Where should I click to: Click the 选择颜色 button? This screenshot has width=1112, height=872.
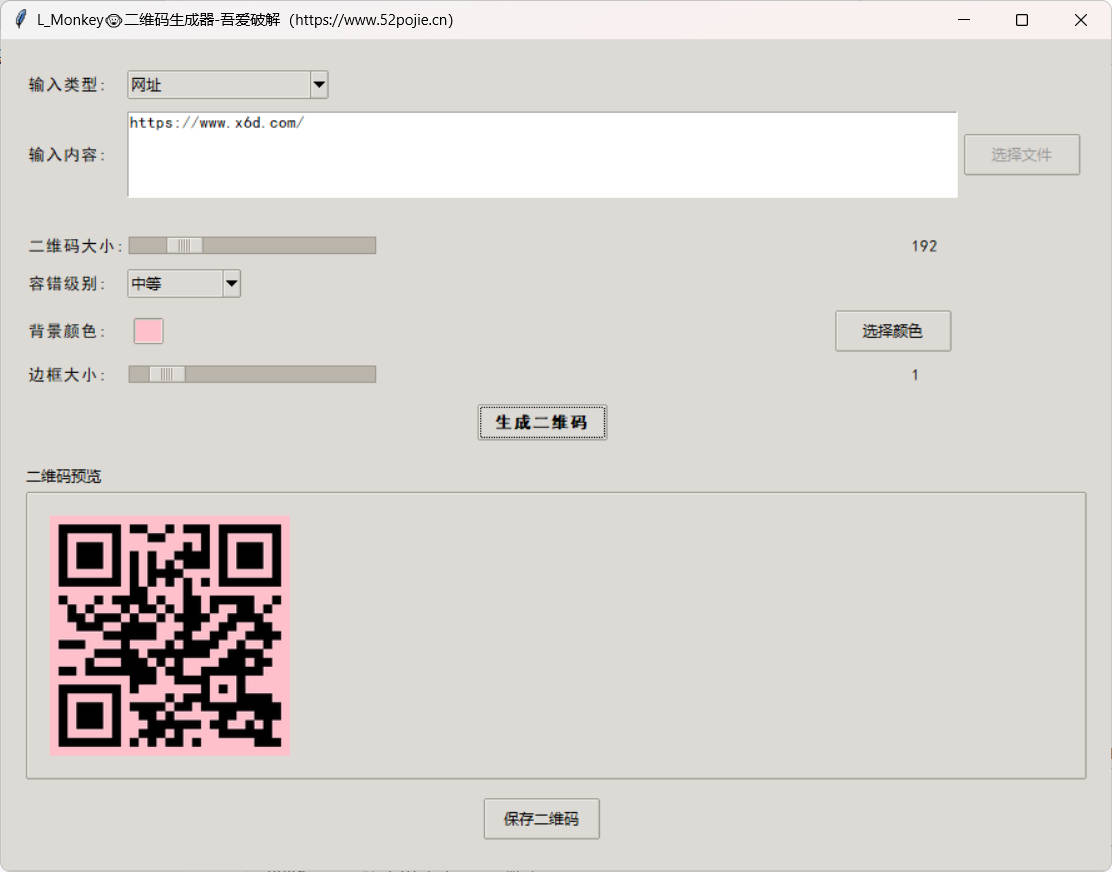point(893,331)
